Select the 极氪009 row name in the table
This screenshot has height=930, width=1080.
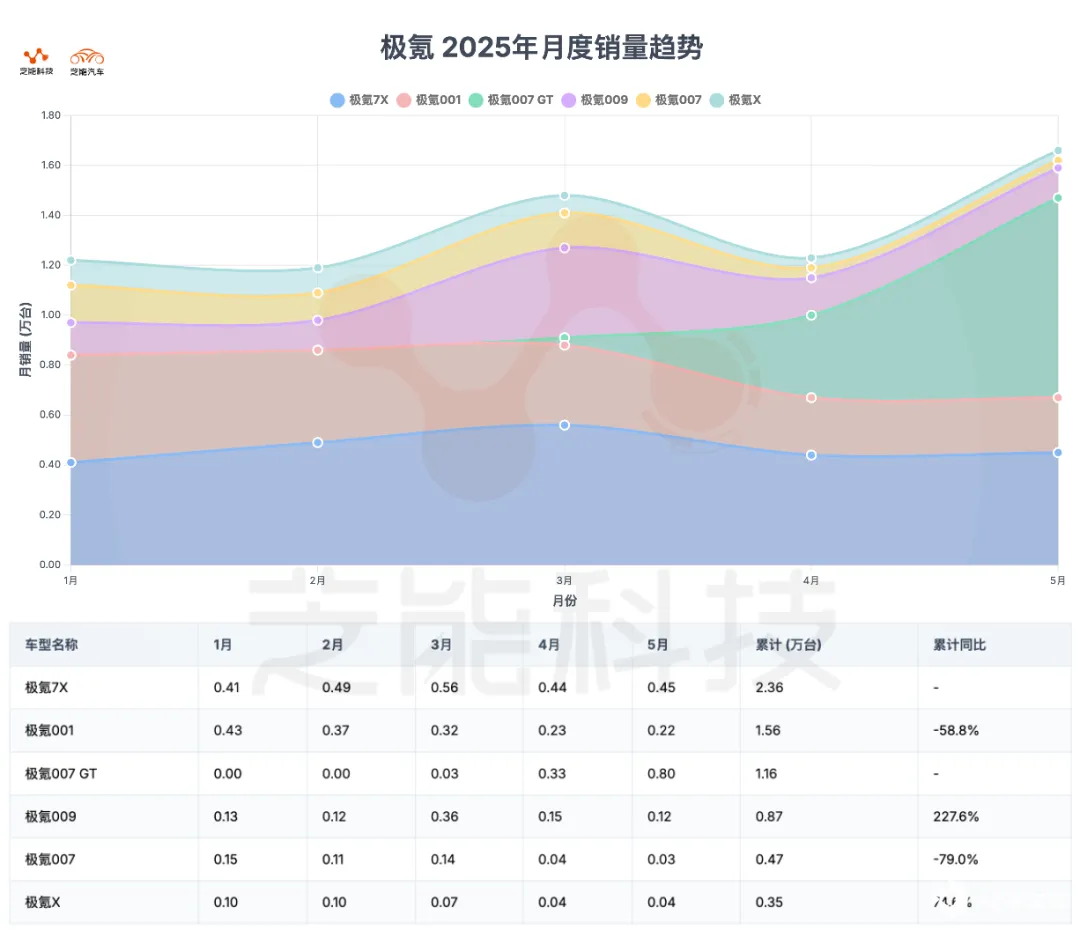(x=51, y=816)
